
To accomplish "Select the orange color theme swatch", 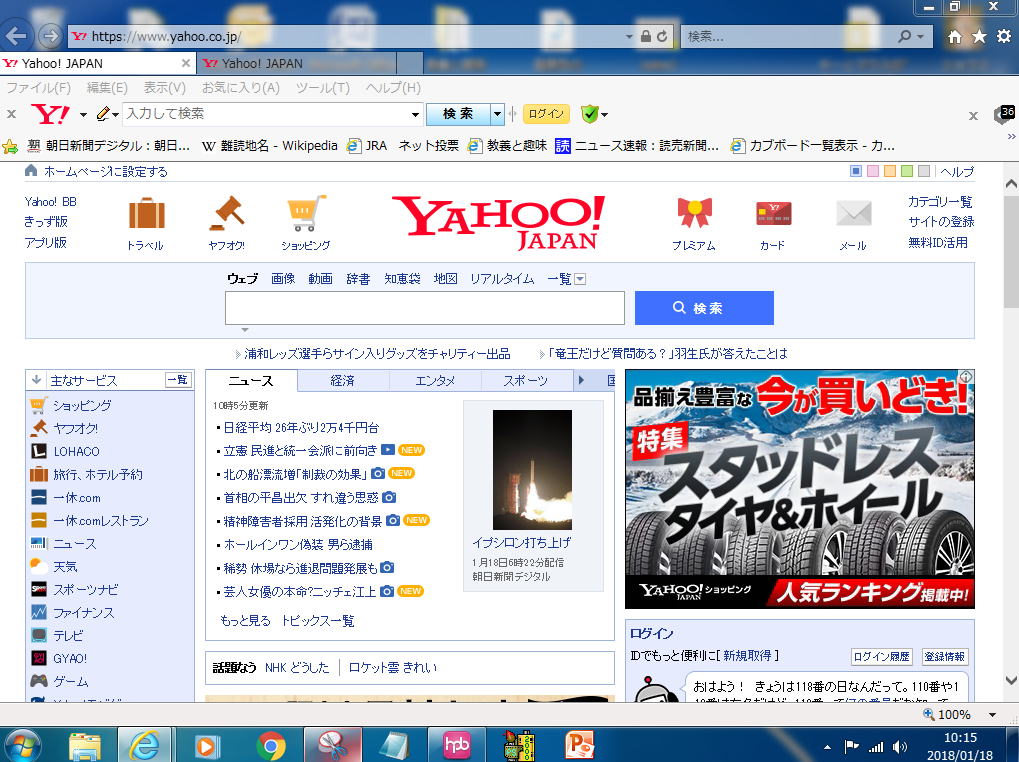I will coord(890,171).
